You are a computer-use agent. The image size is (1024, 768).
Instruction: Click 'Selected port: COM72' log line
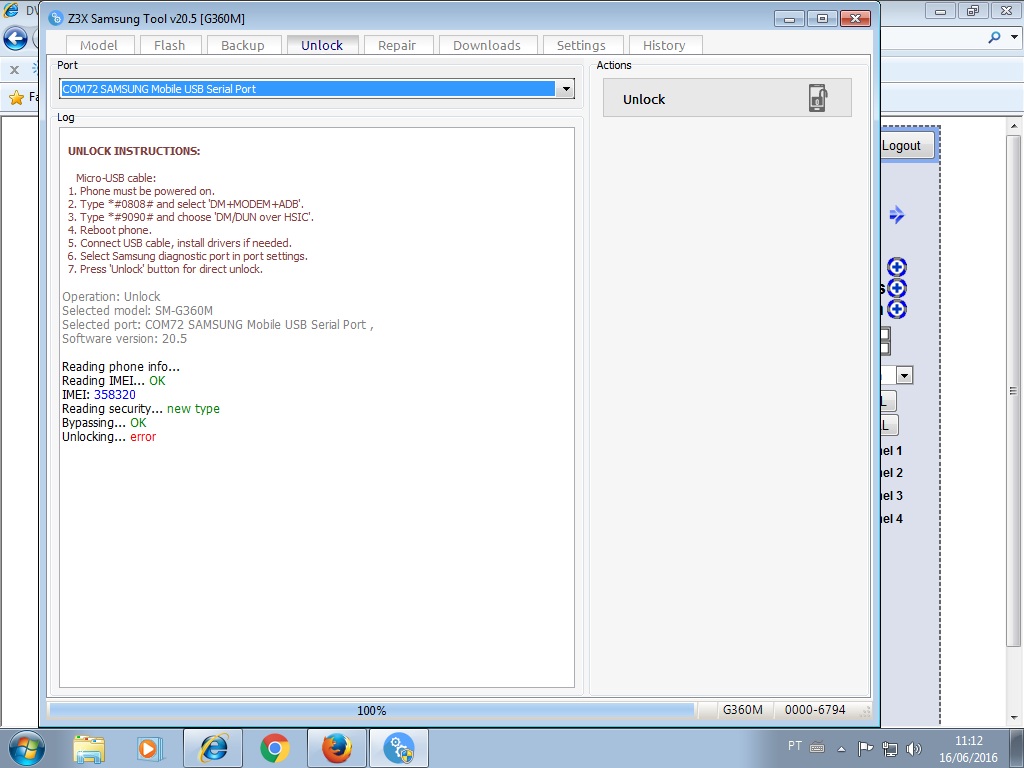click(217, 325)
